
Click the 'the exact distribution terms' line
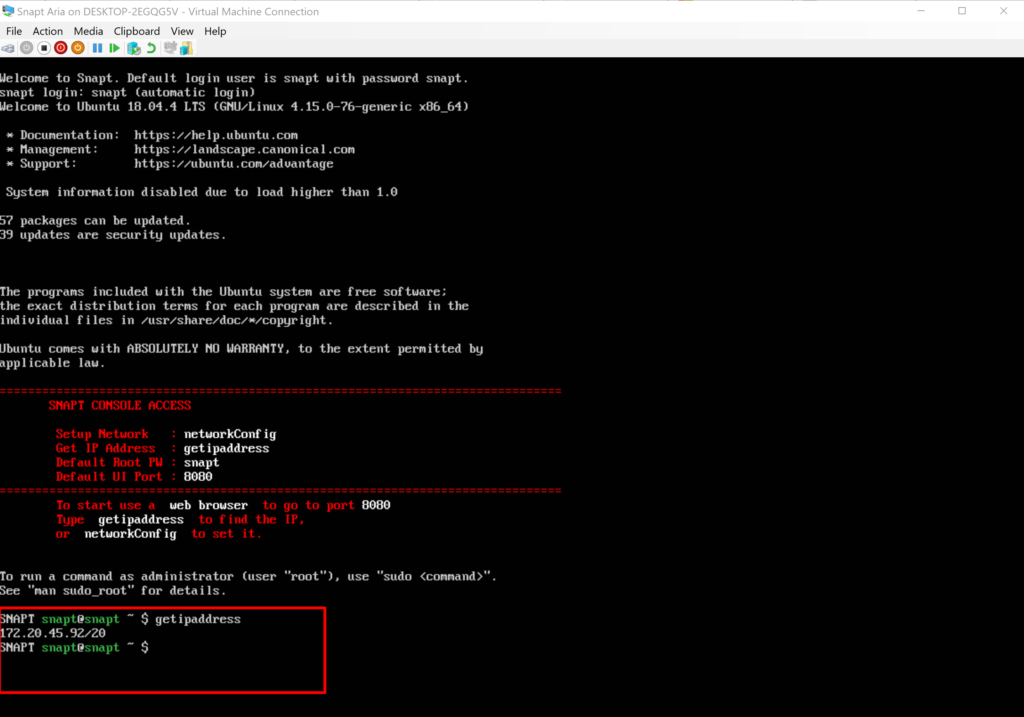tap(234, 306)
